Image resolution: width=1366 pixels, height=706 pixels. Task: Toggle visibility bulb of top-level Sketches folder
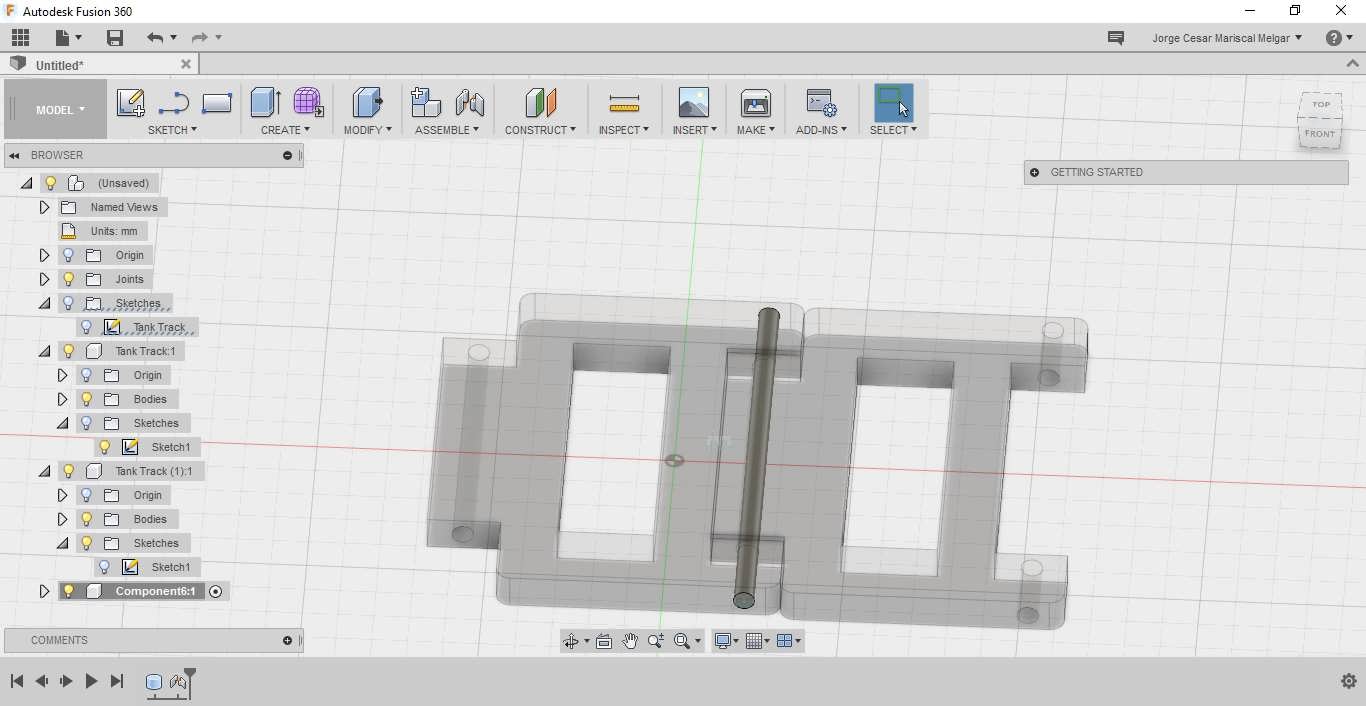(x=68, y=303)
